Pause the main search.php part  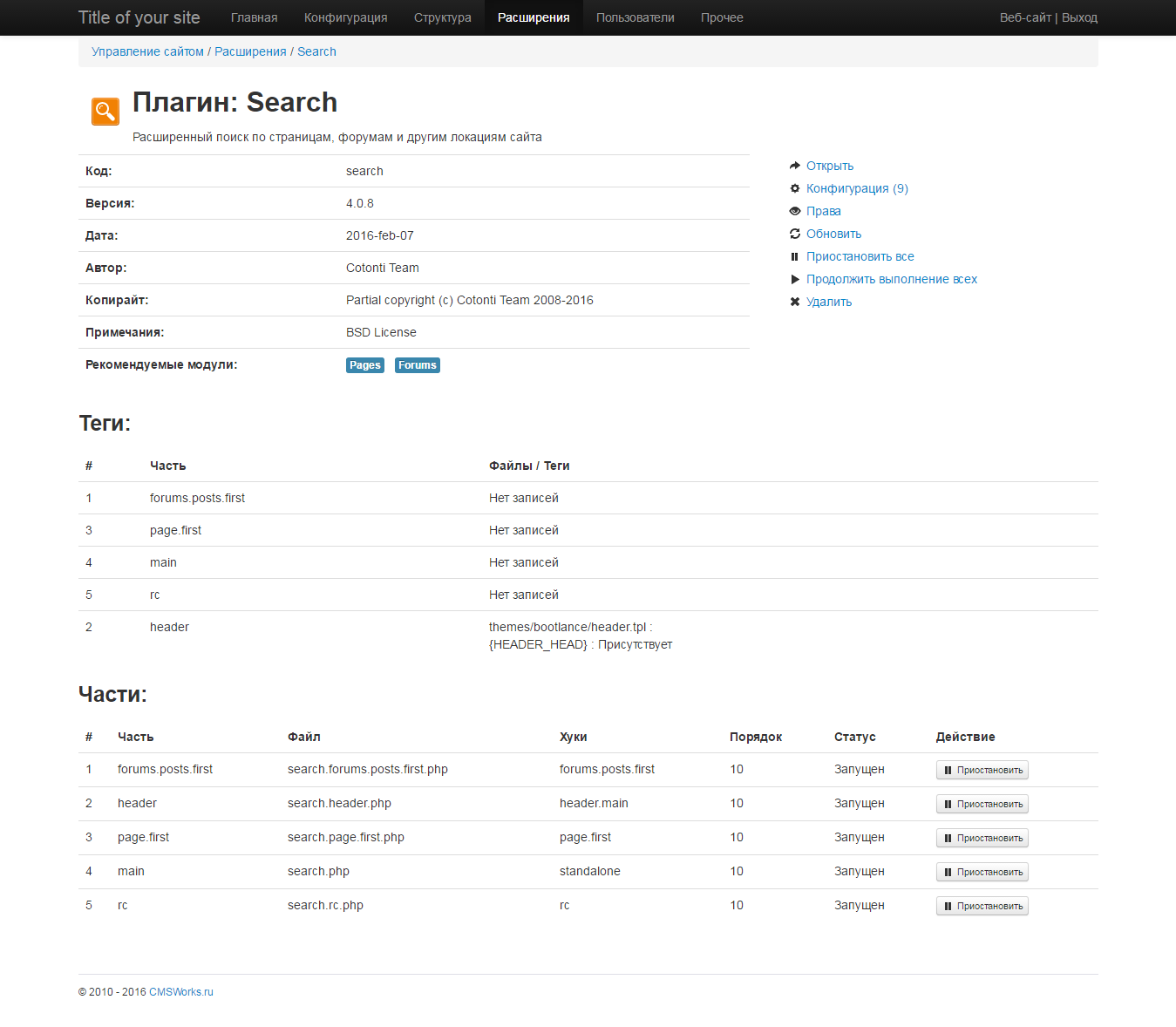(x=982, y=872)
